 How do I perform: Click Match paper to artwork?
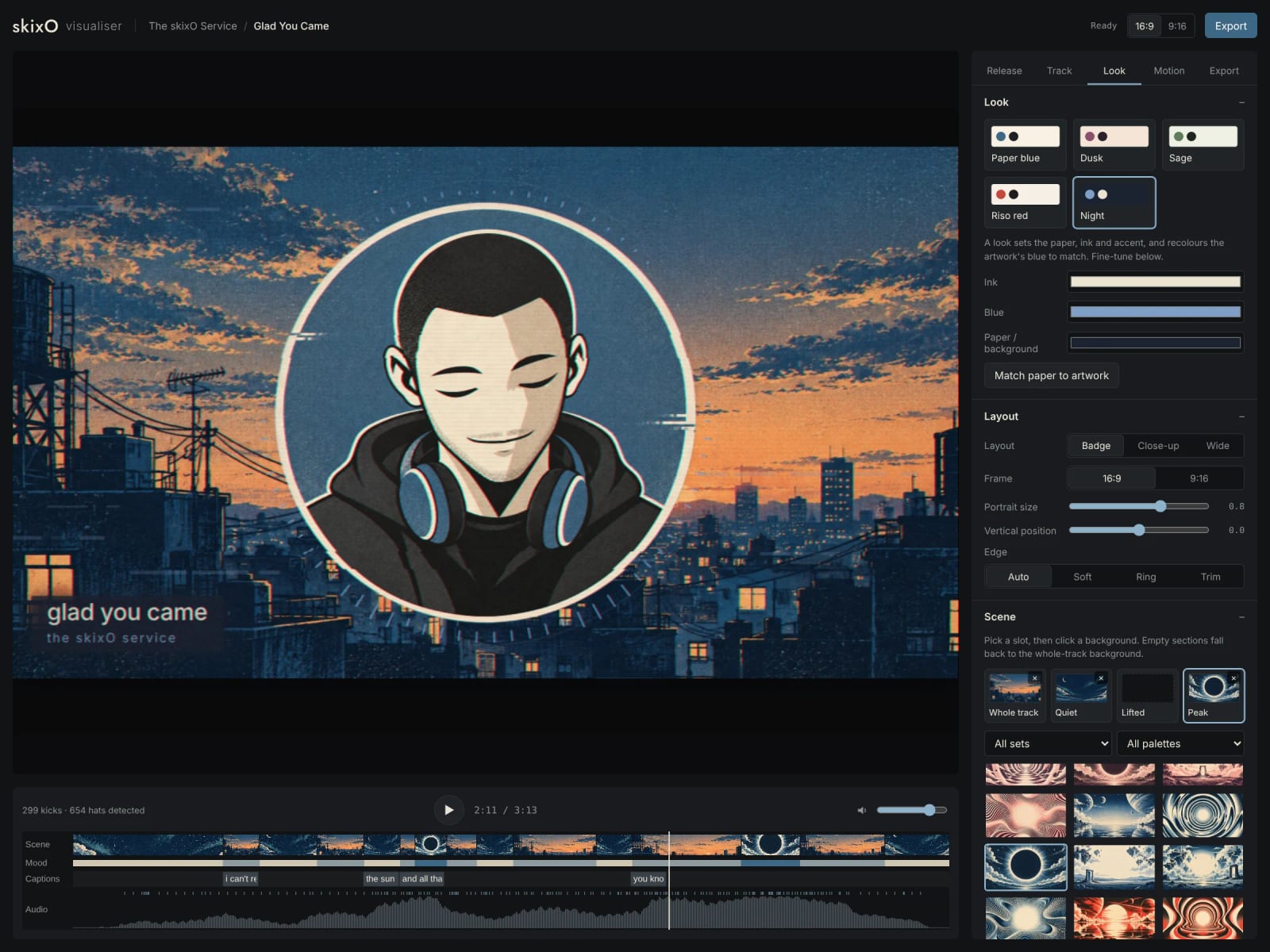click(1051, 375)
